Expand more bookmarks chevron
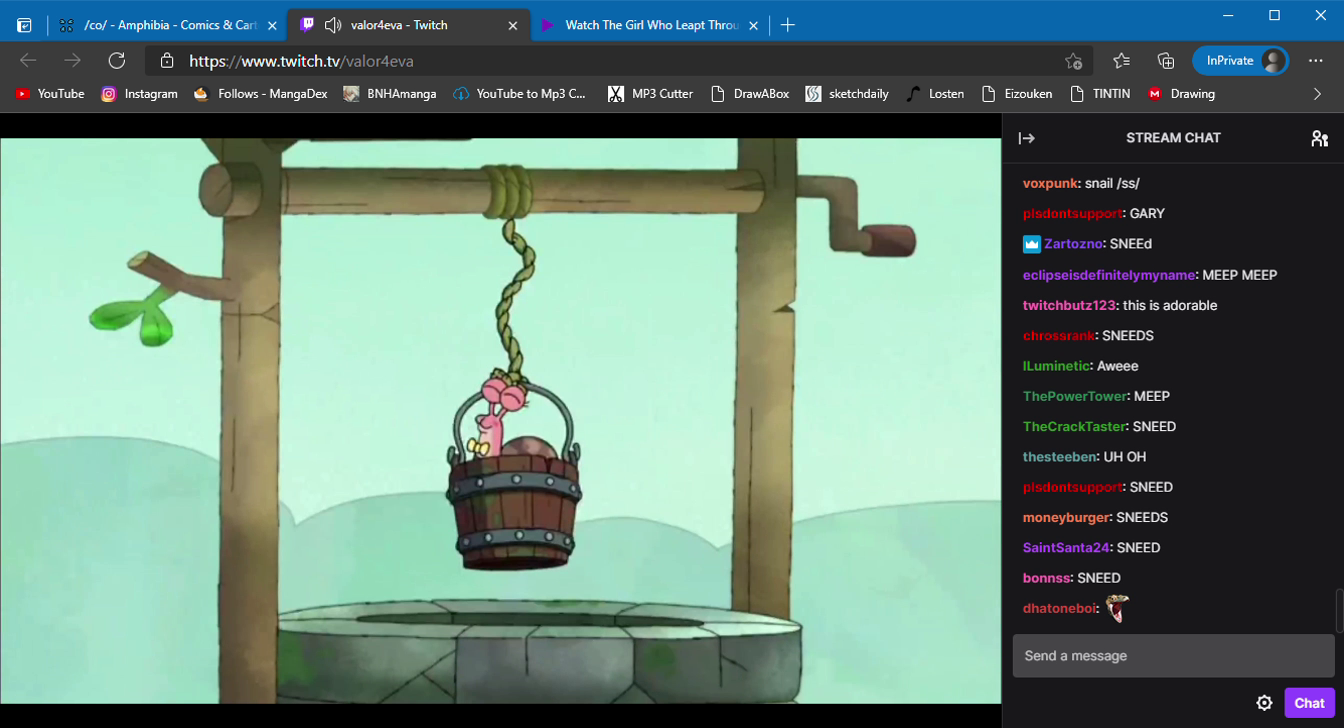This screenshot has width=1344, height=728. click(1317, 94)
